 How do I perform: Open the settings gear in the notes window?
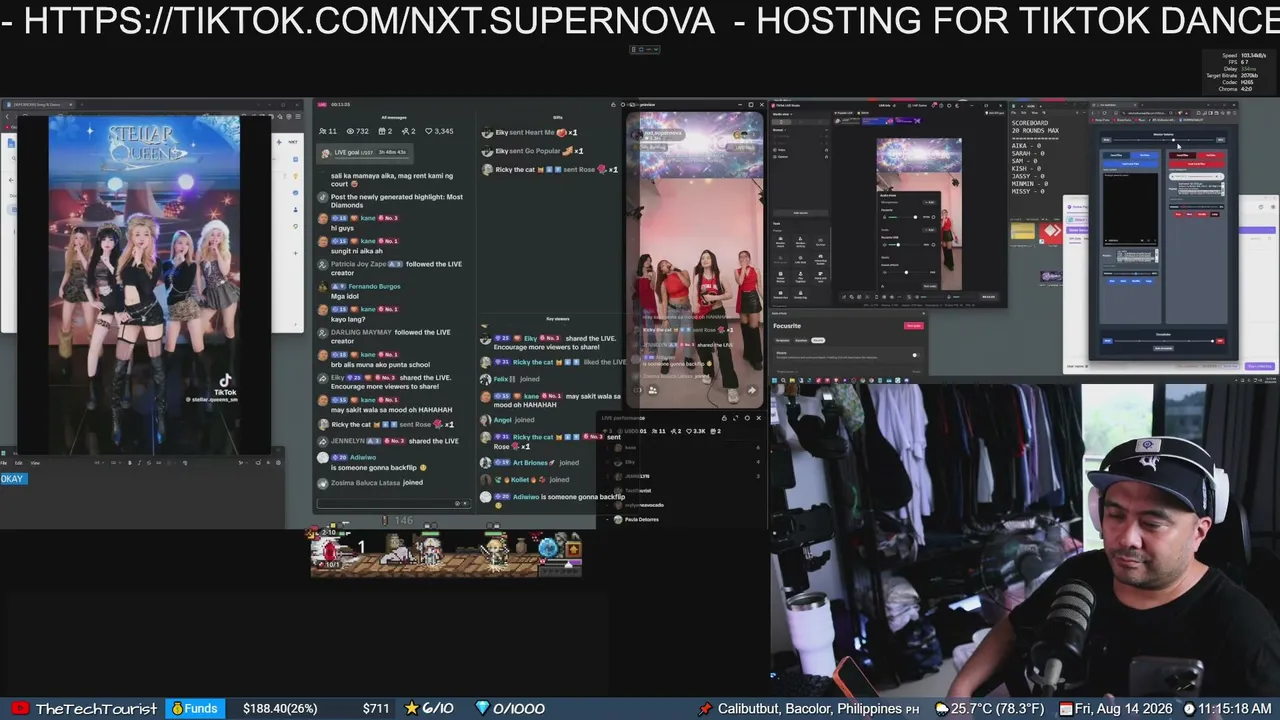278,463
